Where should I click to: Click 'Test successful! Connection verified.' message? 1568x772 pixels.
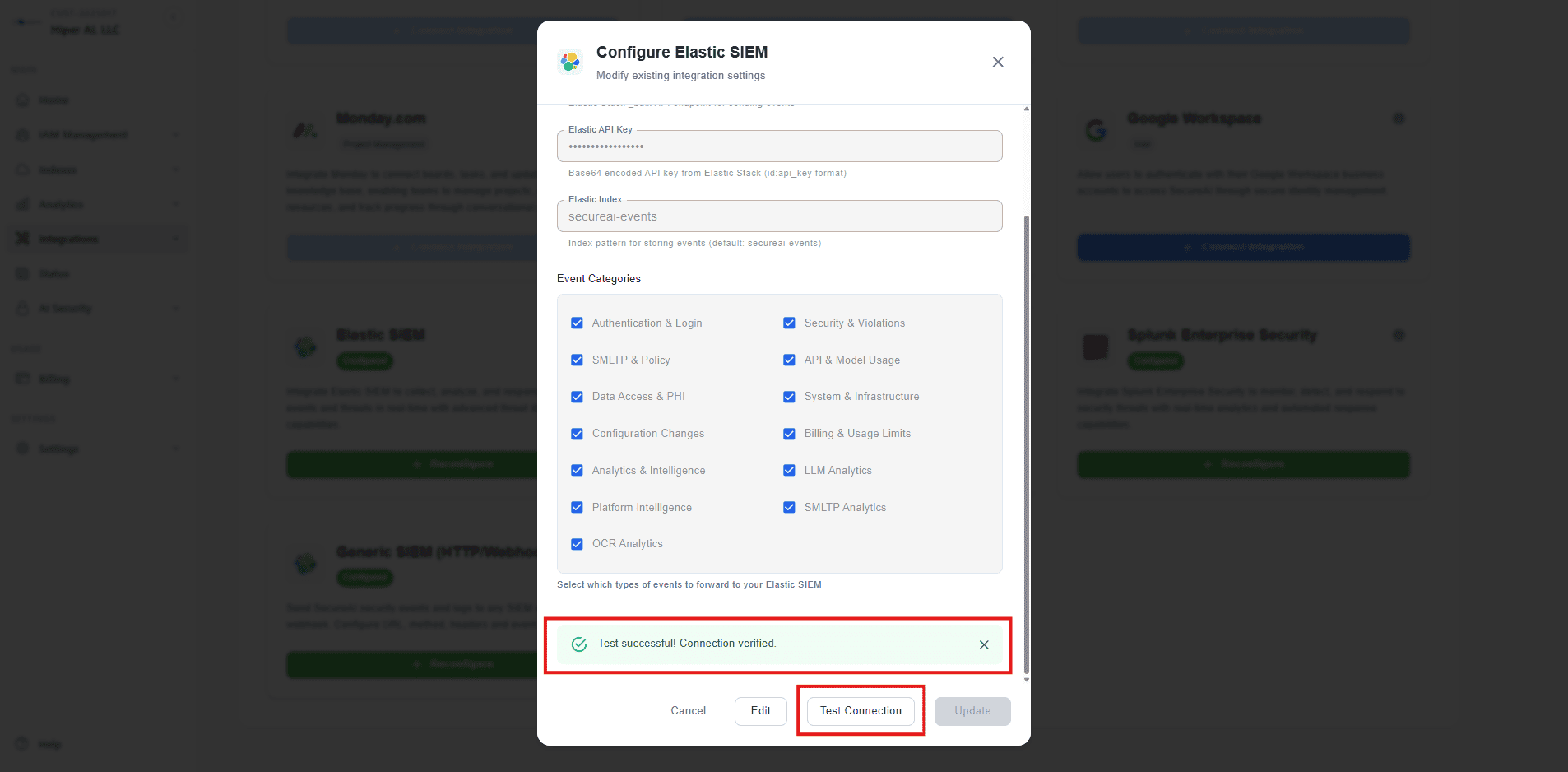687,644
